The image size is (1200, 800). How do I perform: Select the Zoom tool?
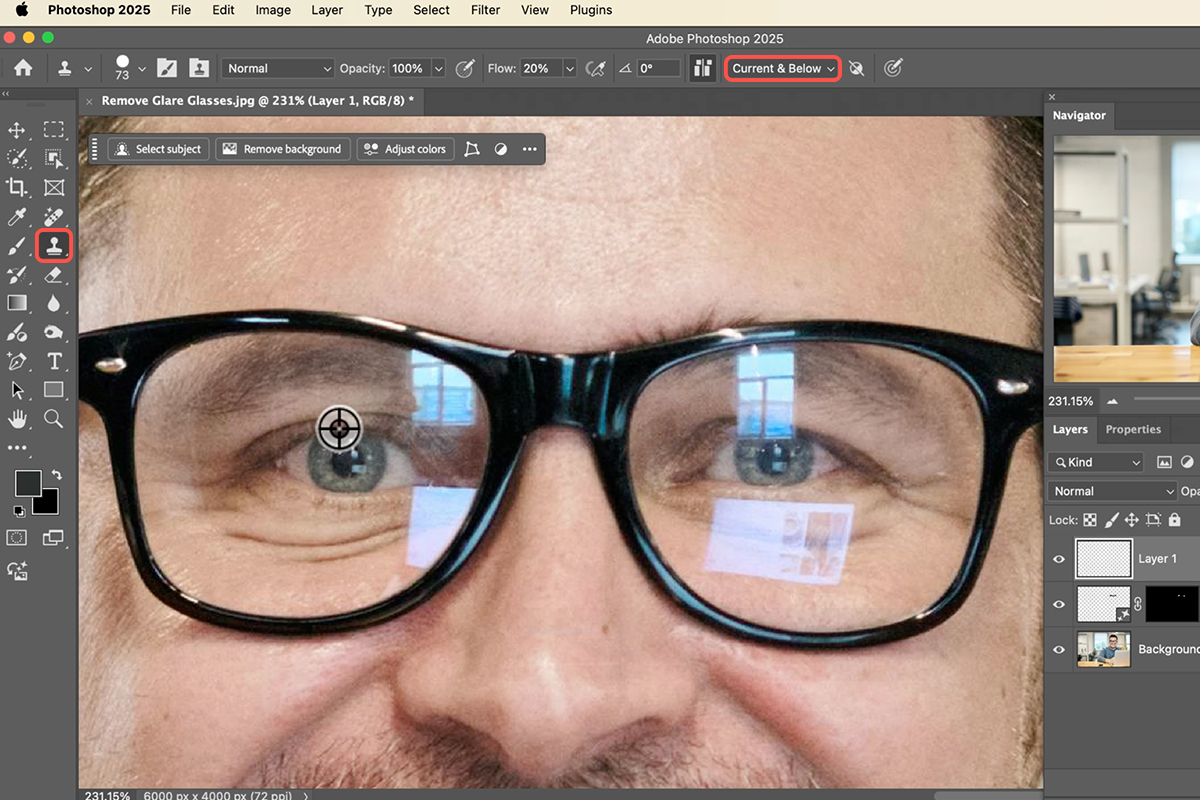tap(54, 419)
